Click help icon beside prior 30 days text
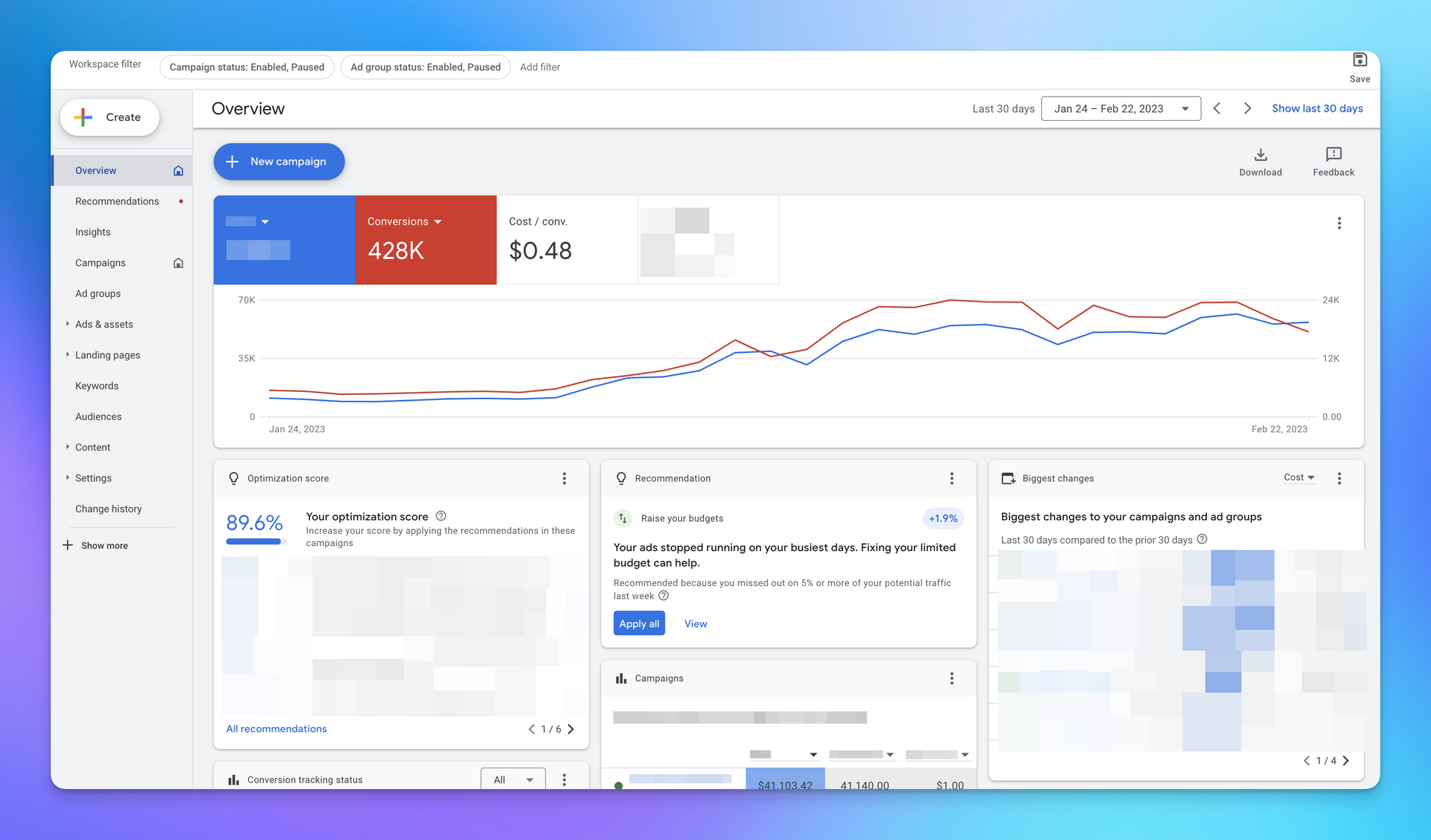 (x=1202, y=539)
